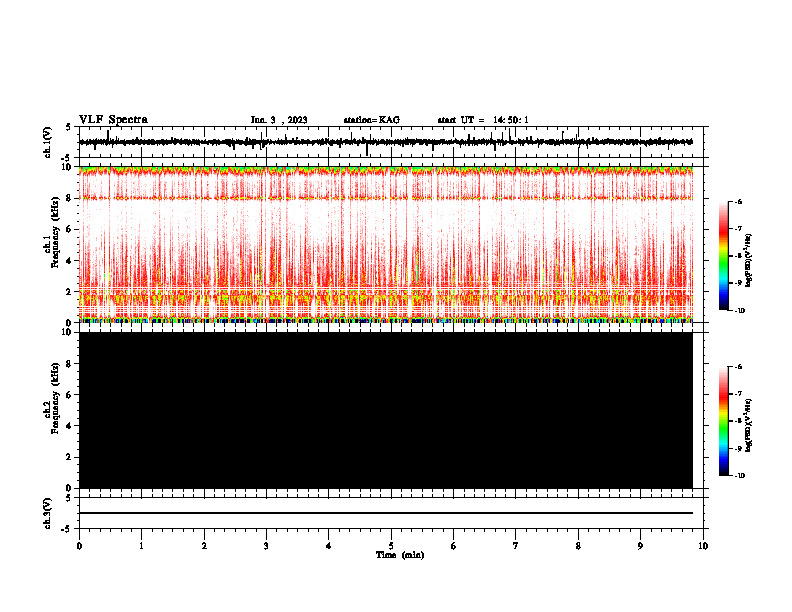Select the date text "Jan. 3, 2023"

coord(279,120)
